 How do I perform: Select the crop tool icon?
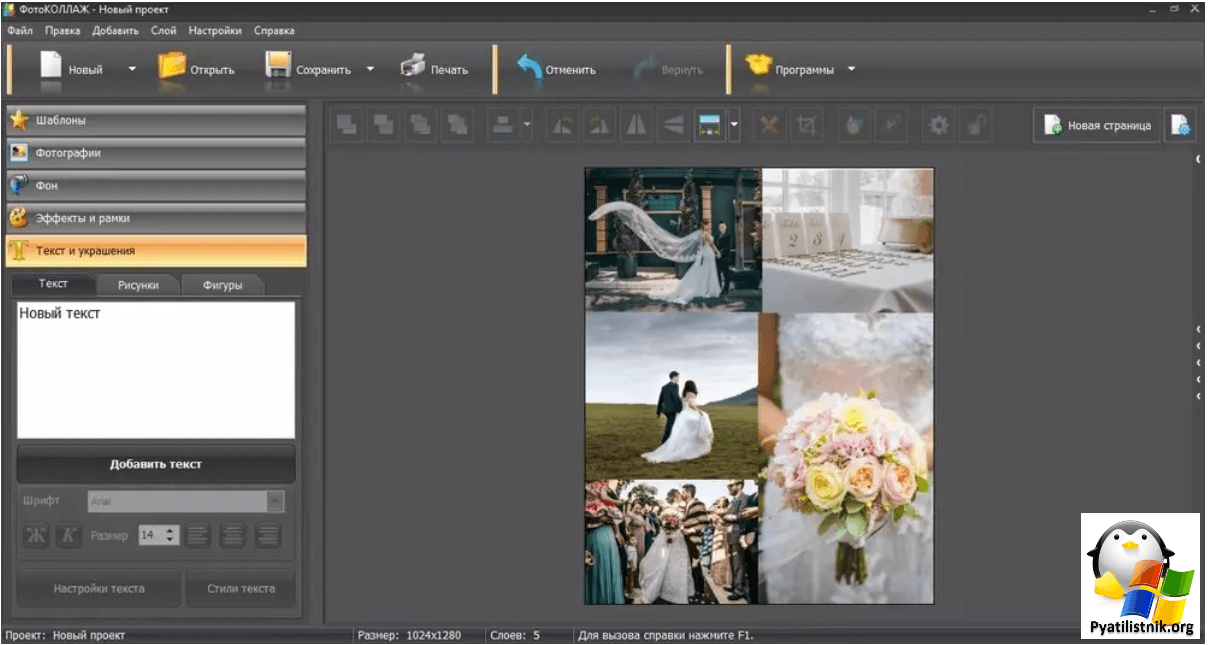tap(805, 125)
